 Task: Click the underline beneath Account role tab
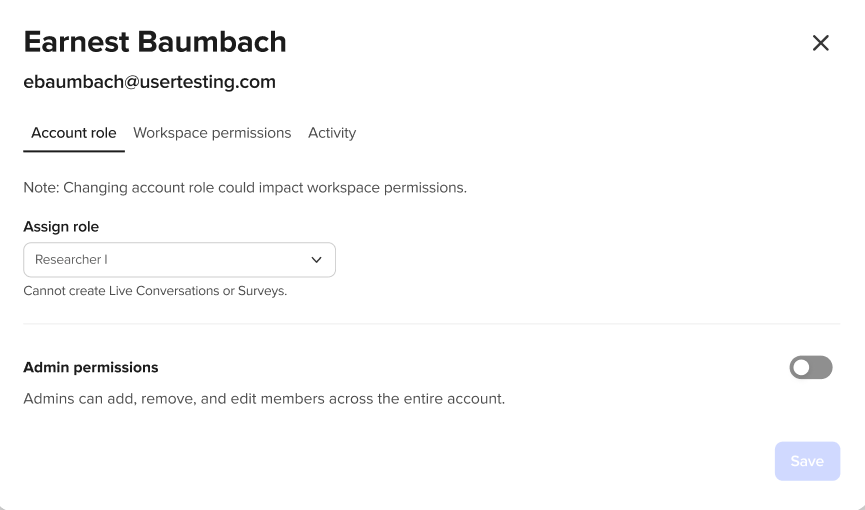point(74,151)
